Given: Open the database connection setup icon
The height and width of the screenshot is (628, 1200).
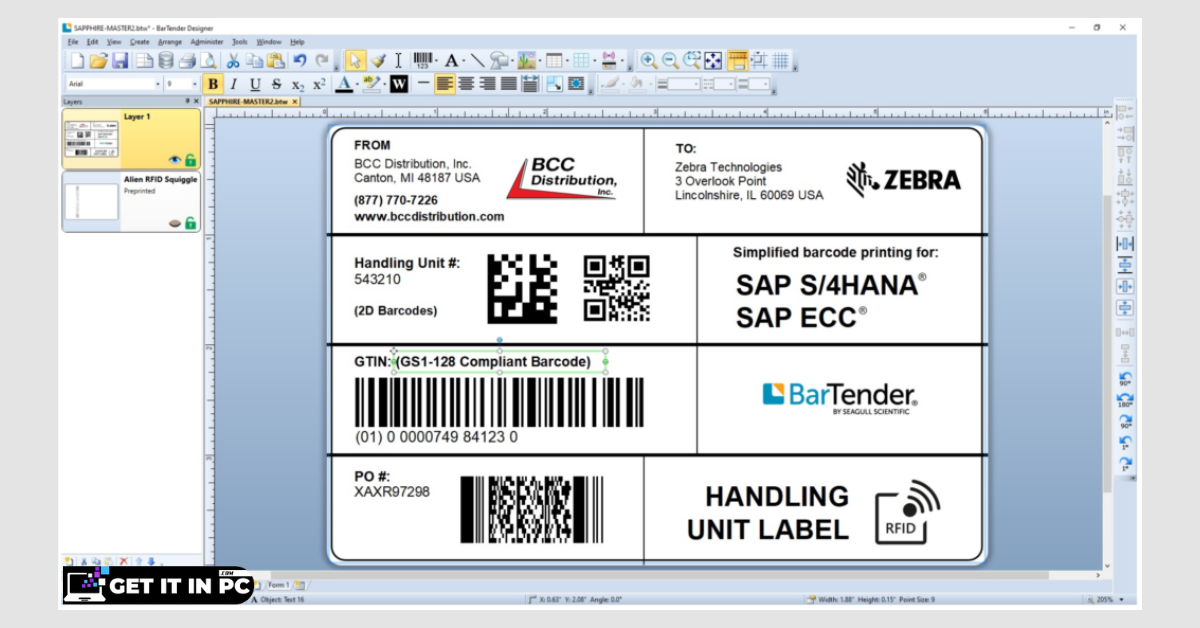Looking at the screenshot, I should 166,61.
